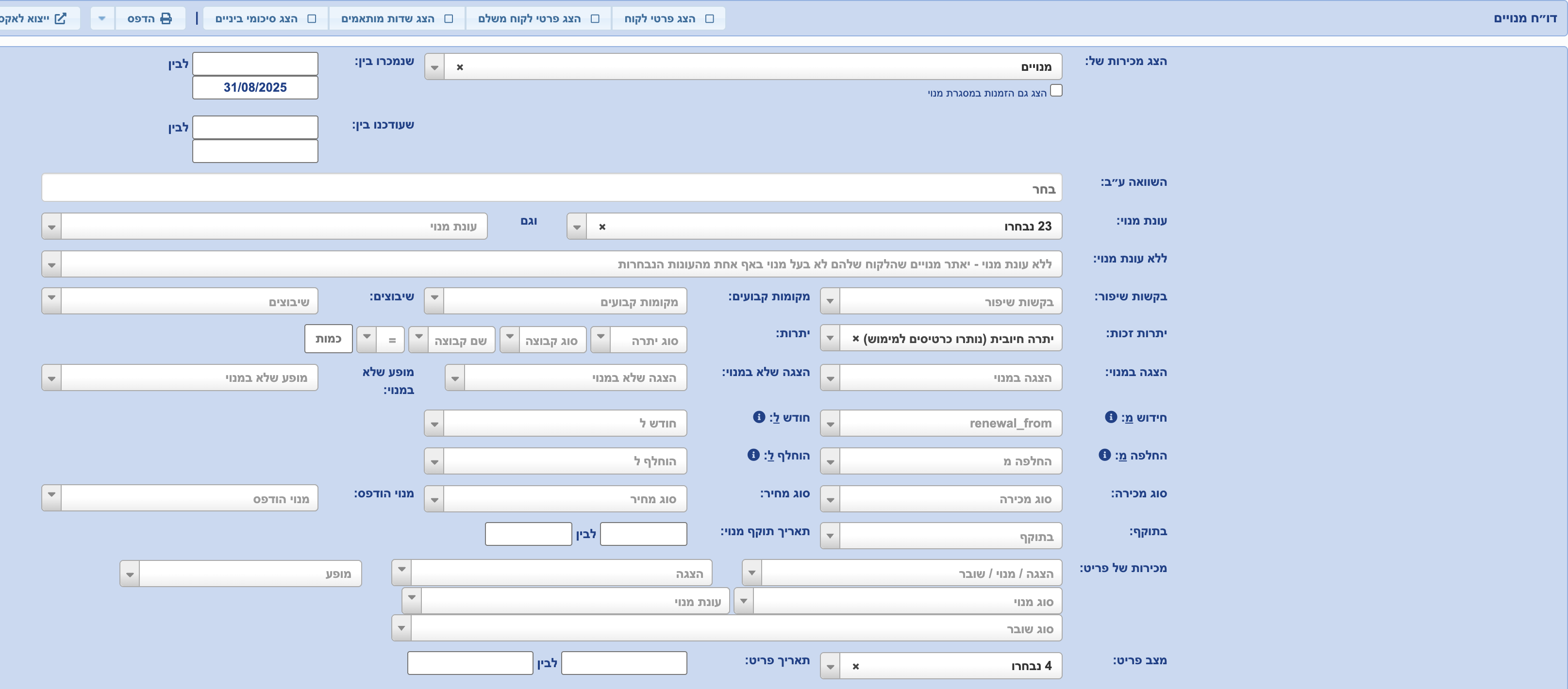The height and width of the screenshot is (689, 1568).
Task: Open the הצגה / מנוי / שובר dropdown
Action: [x=752, y=574]
